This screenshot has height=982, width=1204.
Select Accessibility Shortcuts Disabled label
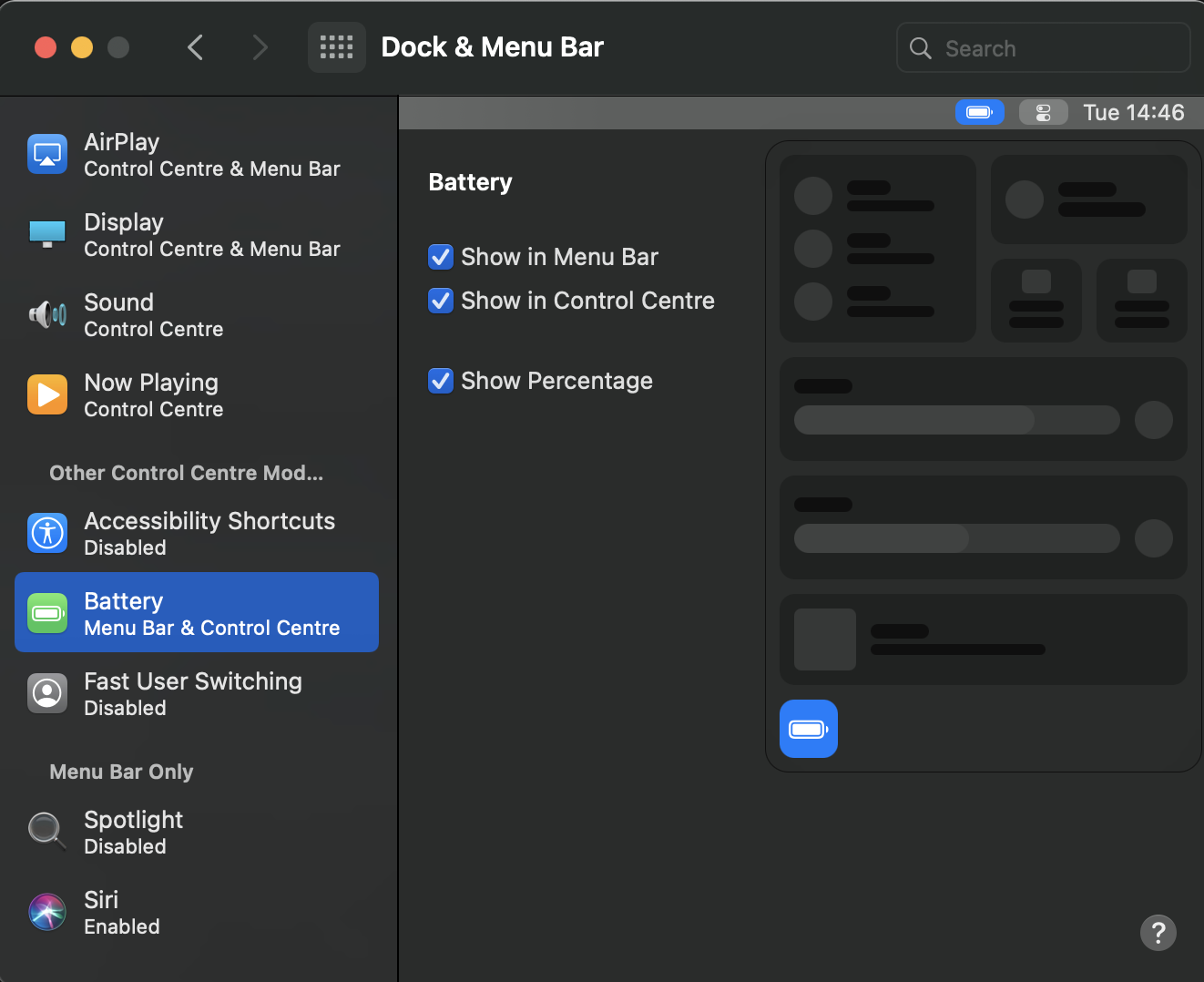tap(209, 534)
